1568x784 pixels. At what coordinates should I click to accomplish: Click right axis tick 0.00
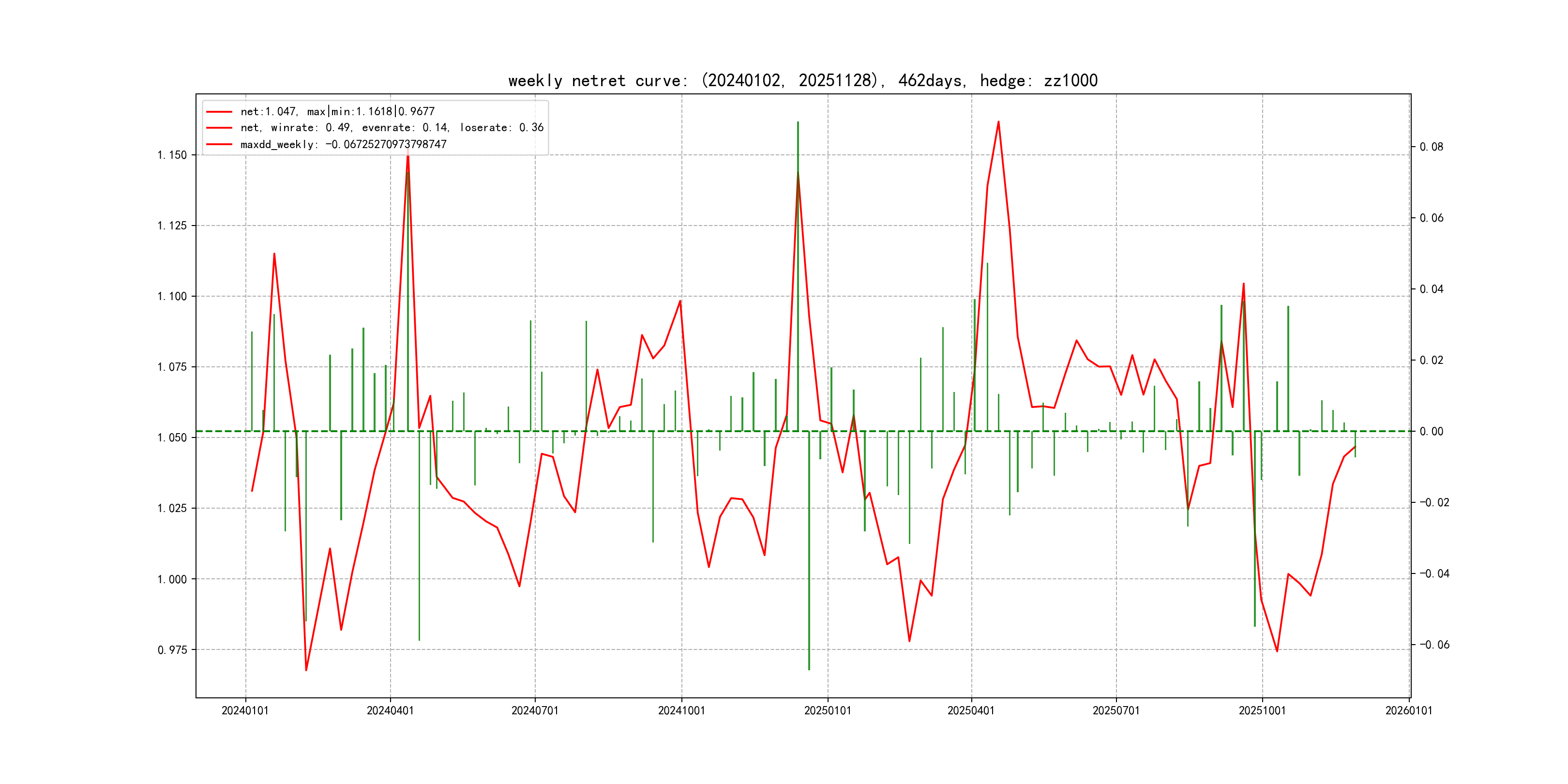point(1431,432)
